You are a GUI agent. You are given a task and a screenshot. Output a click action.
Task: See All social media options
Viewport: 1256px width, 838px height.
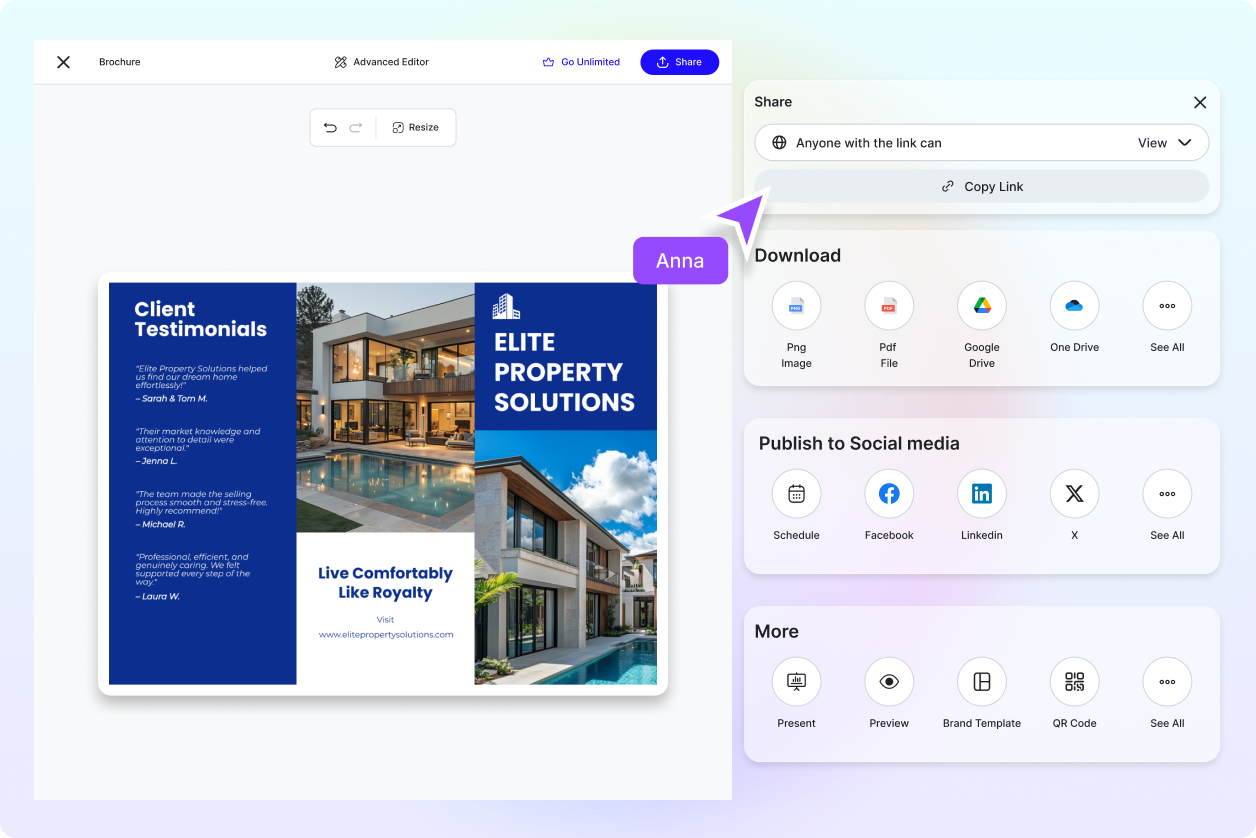tap(1167, 494)
